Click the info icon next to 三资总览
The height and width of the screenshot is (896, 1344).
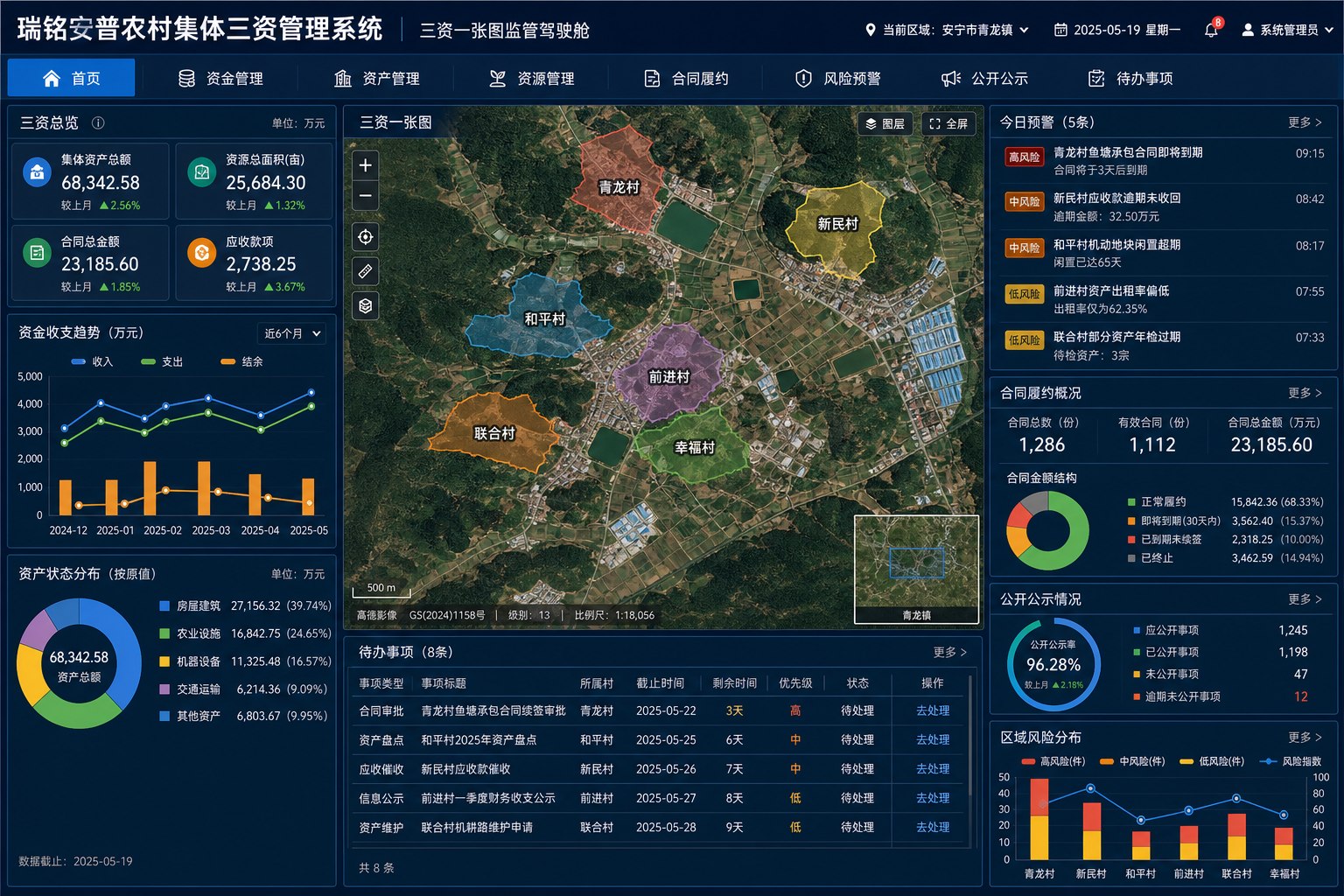tap(98, 123)
